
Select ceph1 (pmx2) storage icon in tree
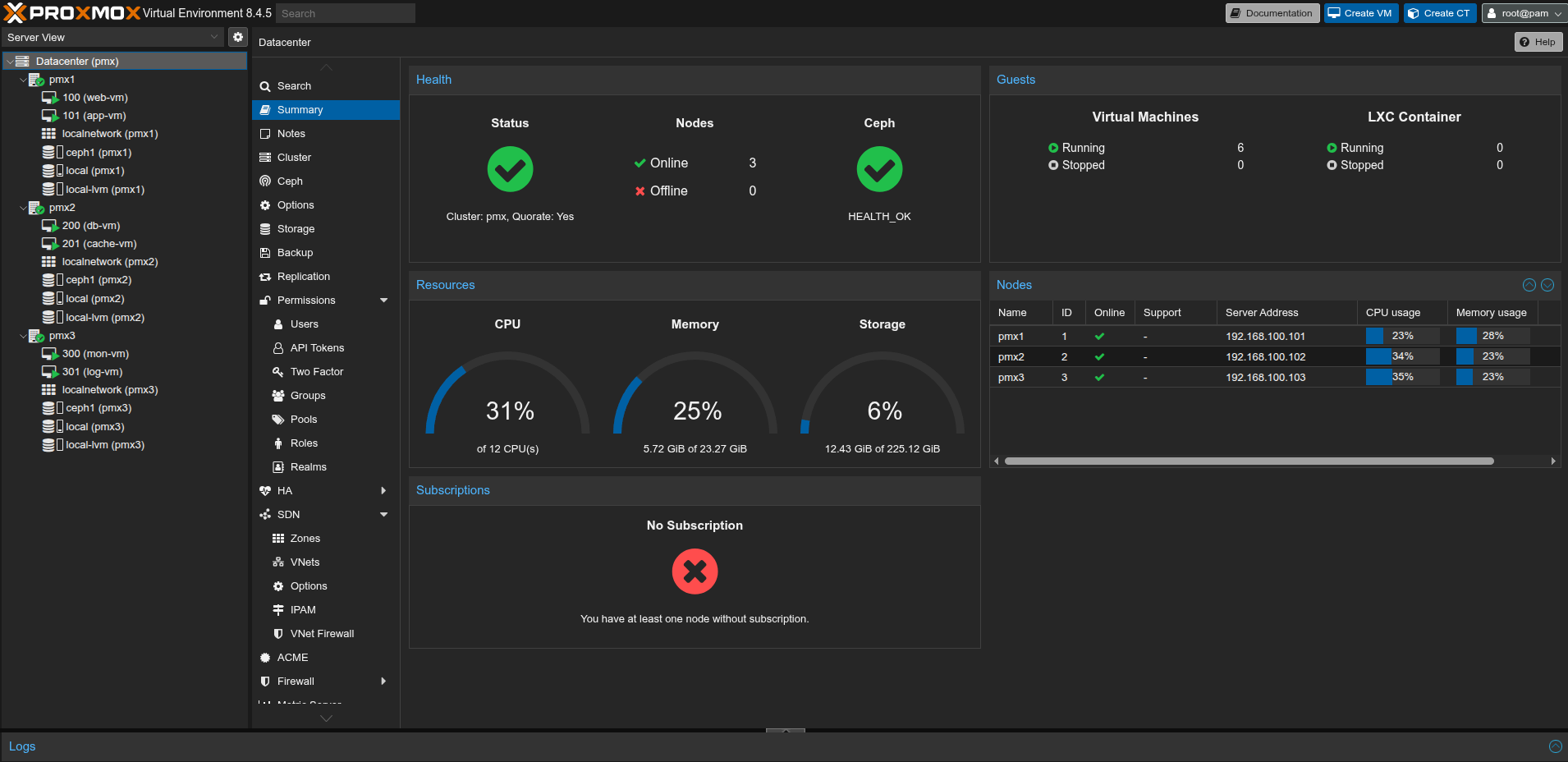pyautogui.click(x=48, y=280)
